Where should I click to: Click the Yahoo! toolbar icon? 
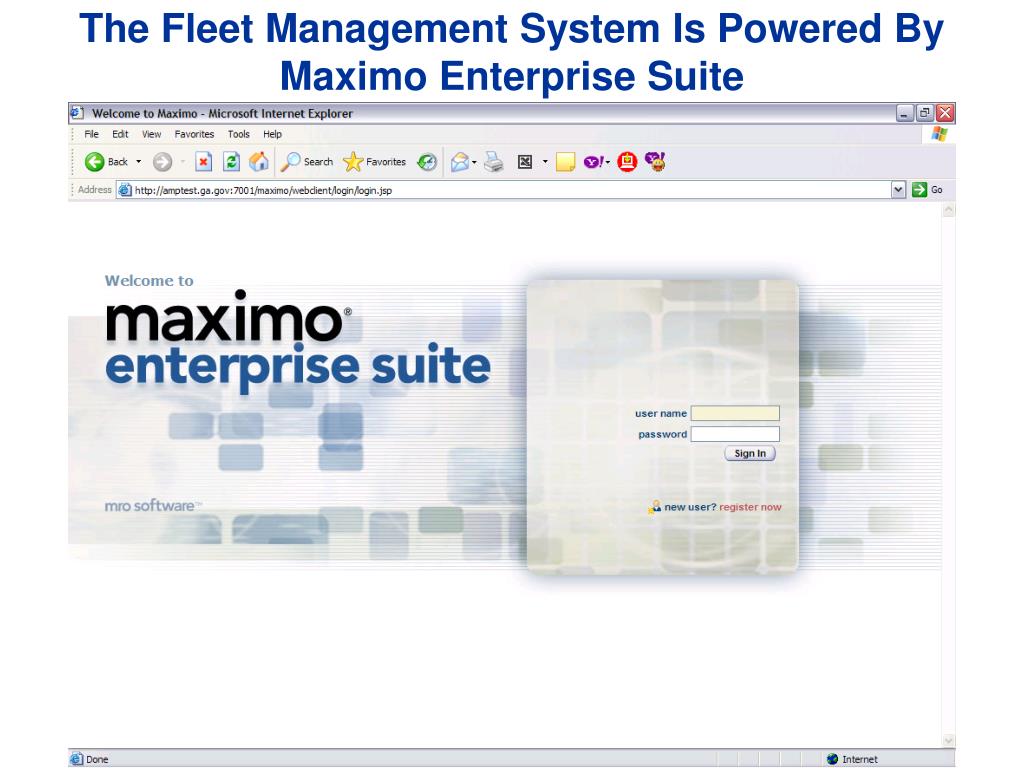(594, 161)
